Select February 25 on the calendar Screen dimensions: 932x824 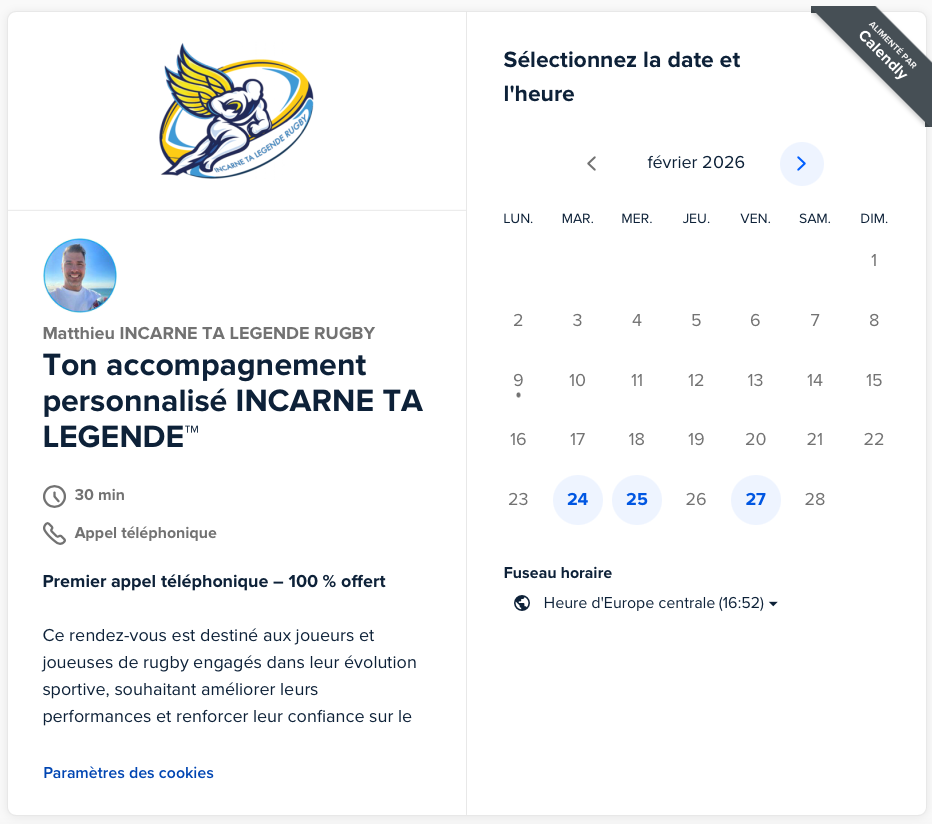[637, 499]
